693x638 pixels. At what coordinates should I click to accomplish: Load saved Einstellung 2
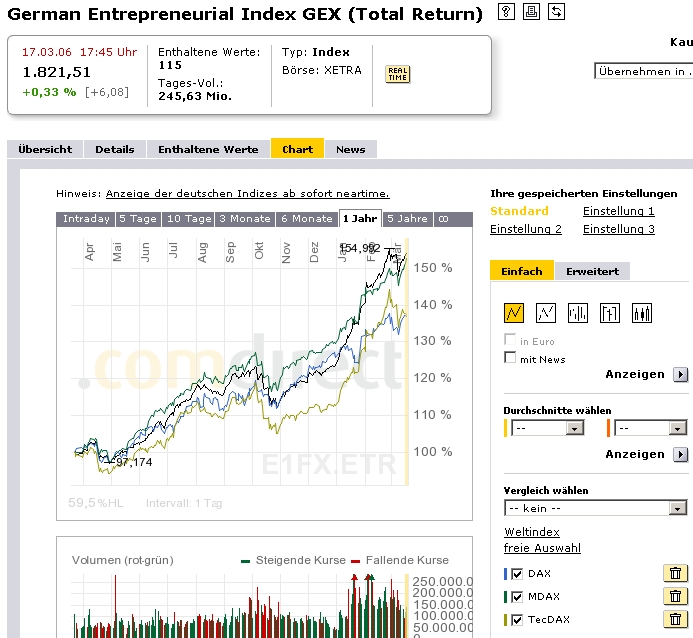526,229
